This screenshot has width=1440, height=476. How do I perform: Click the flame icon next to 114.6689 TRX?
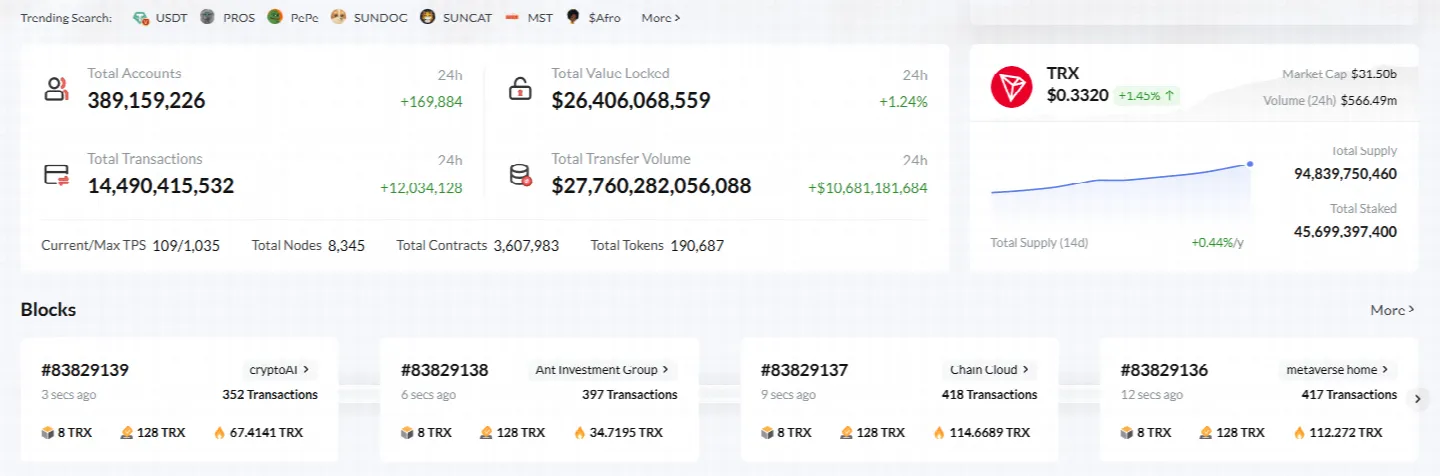(x=939, y=433)
